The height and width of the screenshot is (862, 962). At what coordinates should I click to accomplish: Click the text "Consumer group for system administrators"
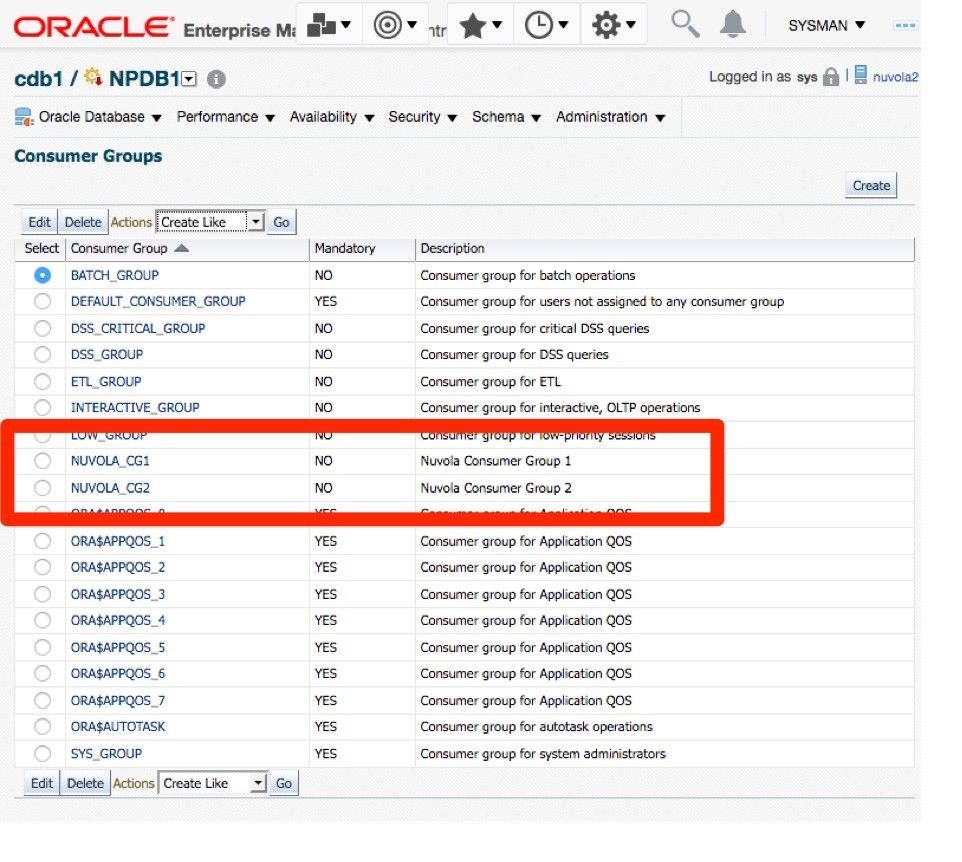543,753
